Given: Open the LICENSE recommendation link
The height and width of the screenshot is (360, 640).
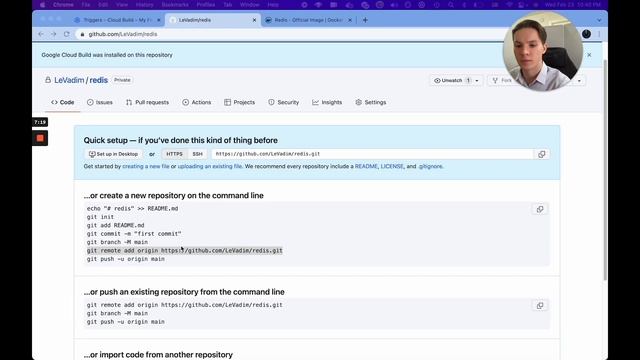Looking at the screenshot, I should pyautogui.click(x=392, y=167).
